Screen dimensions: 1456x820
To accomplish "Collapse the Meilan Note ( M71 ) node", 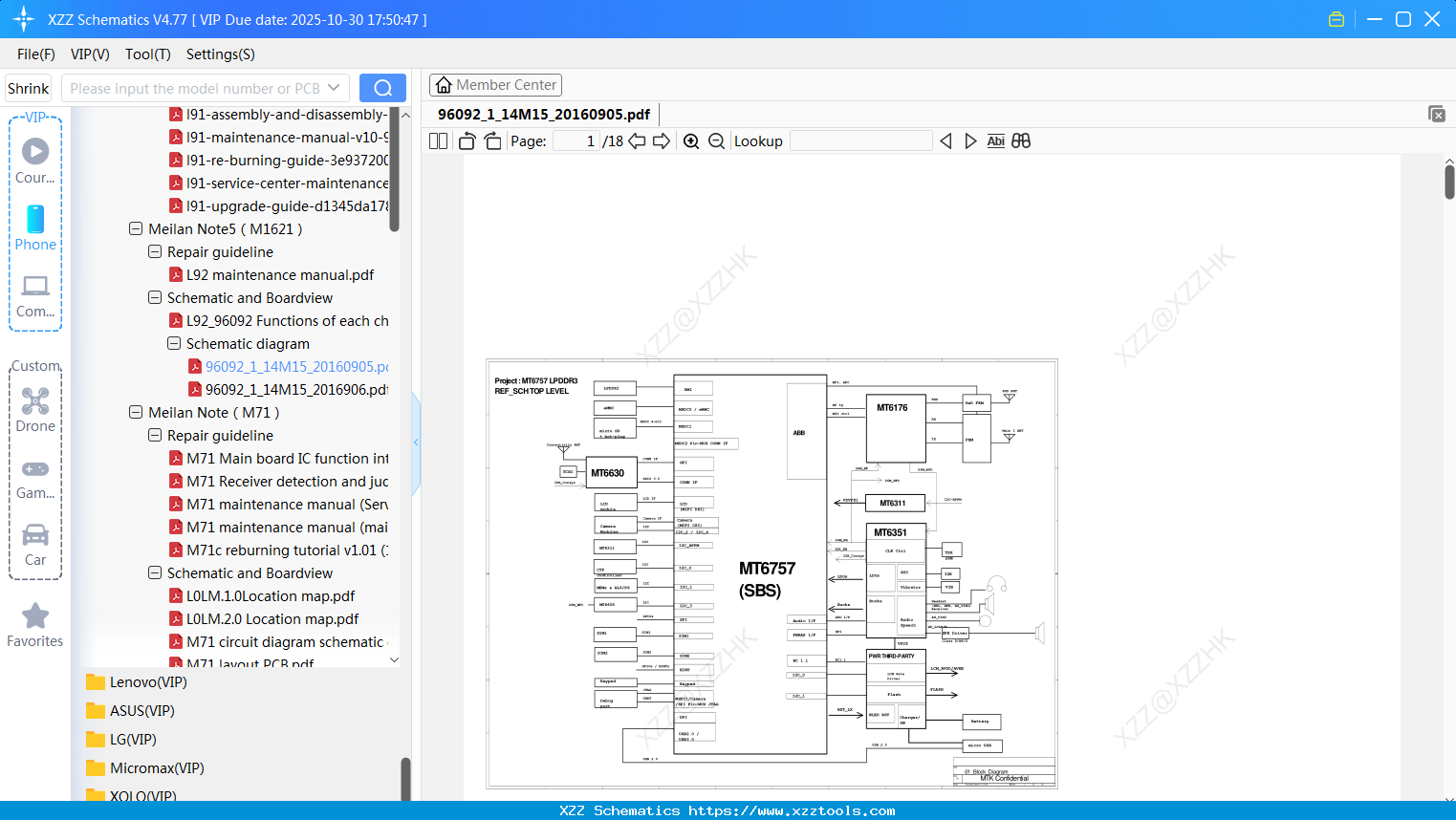I will tap(136, 413).
